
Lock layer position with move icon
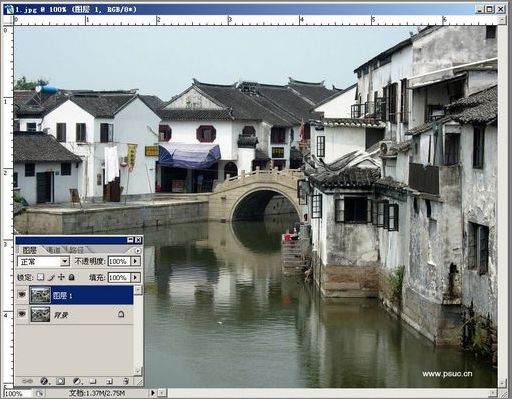pos(61,277)
